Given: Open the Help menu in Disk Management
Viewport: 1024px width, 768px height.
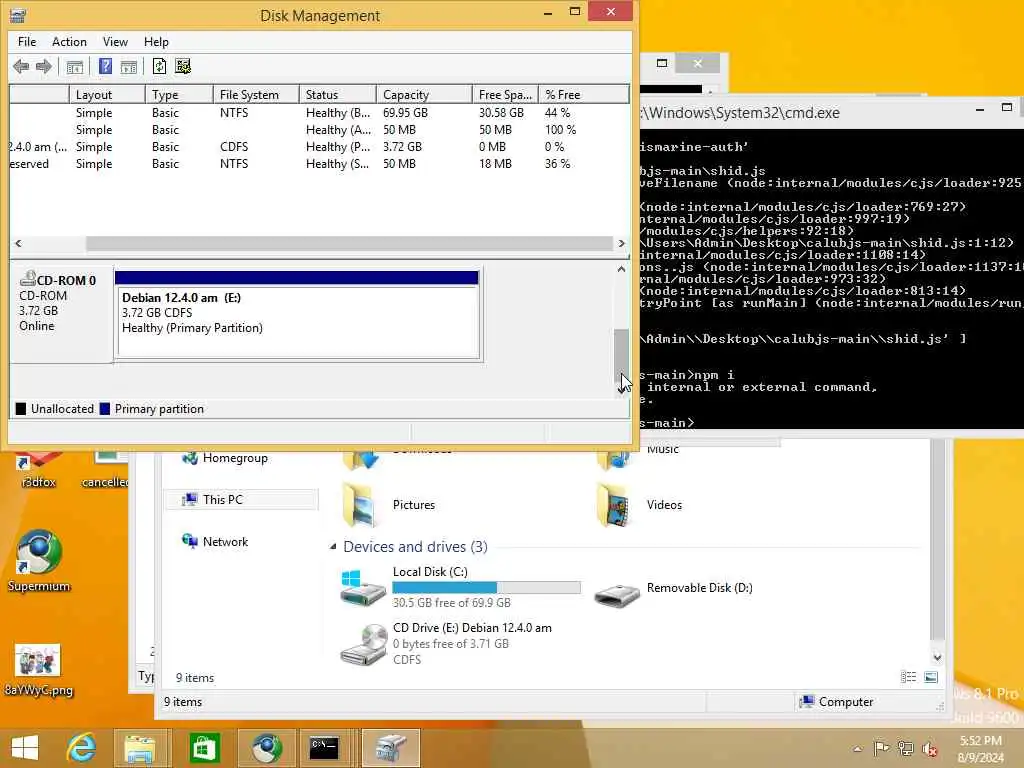Looking at the screenshot, I should pyautogui.click(x=156, y=42).
